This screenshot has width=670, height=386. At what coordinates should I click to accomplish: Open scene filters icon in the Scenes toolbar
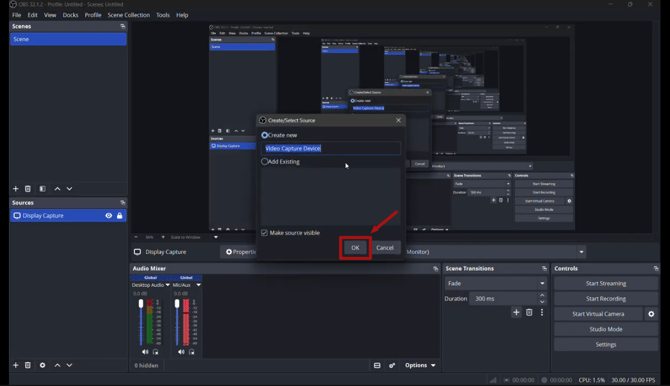[x=42, y=189]
